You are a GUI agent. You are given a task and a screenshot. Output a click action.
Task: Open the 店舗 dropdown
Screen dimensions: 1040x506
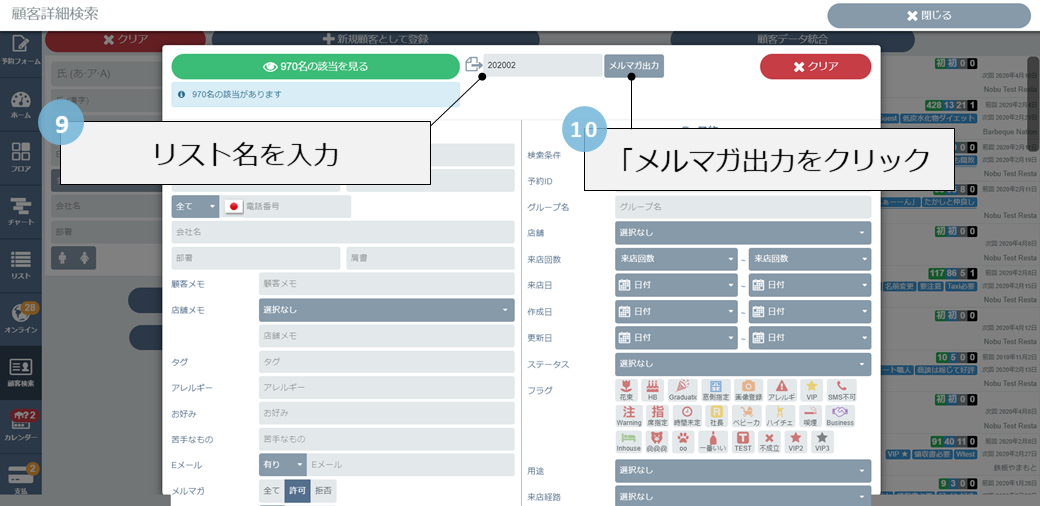click(742, 233)
